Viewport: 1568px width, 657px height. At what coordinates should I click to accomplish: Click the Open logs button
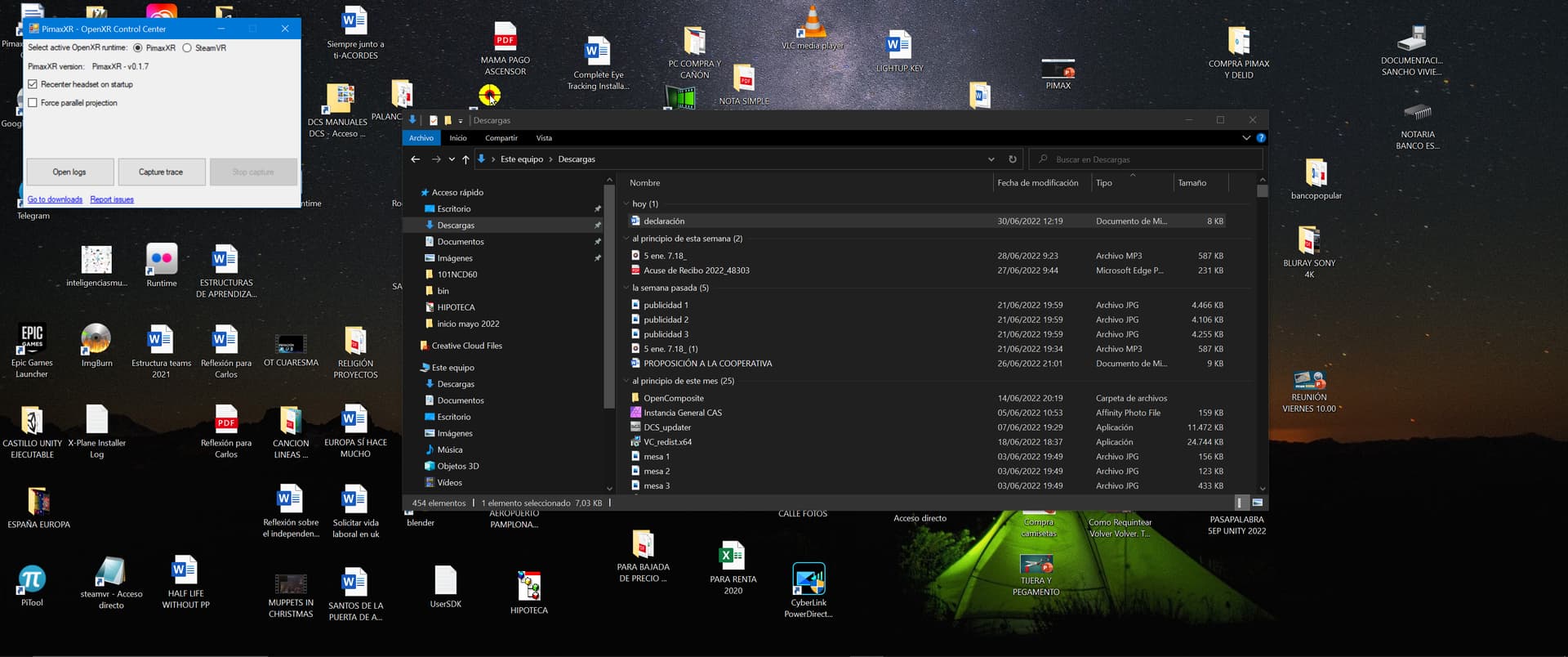[x=69, y=172]
